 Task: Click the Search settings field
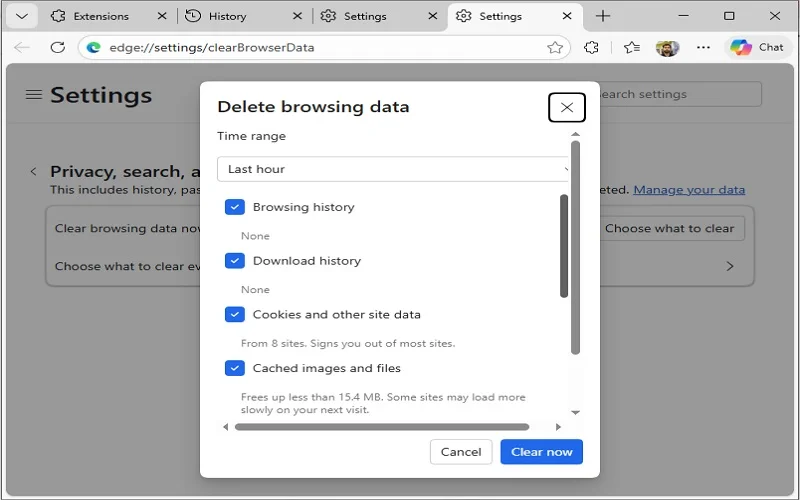pyautogui.click(x=680, y=94)
